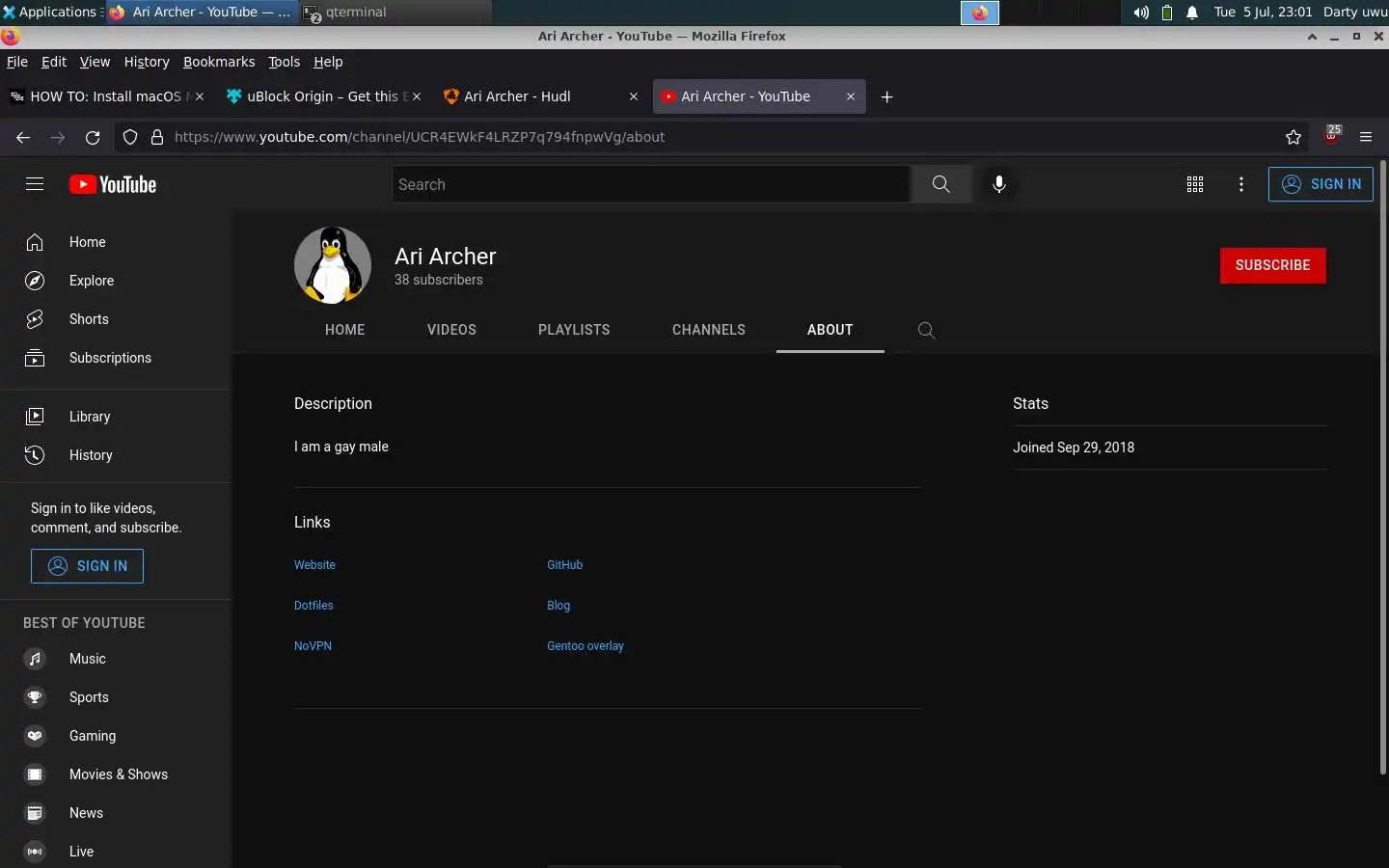Click the Tux penguin channel avatar
This screenshot has height=868, width=1389.
(x=333, y=265)
